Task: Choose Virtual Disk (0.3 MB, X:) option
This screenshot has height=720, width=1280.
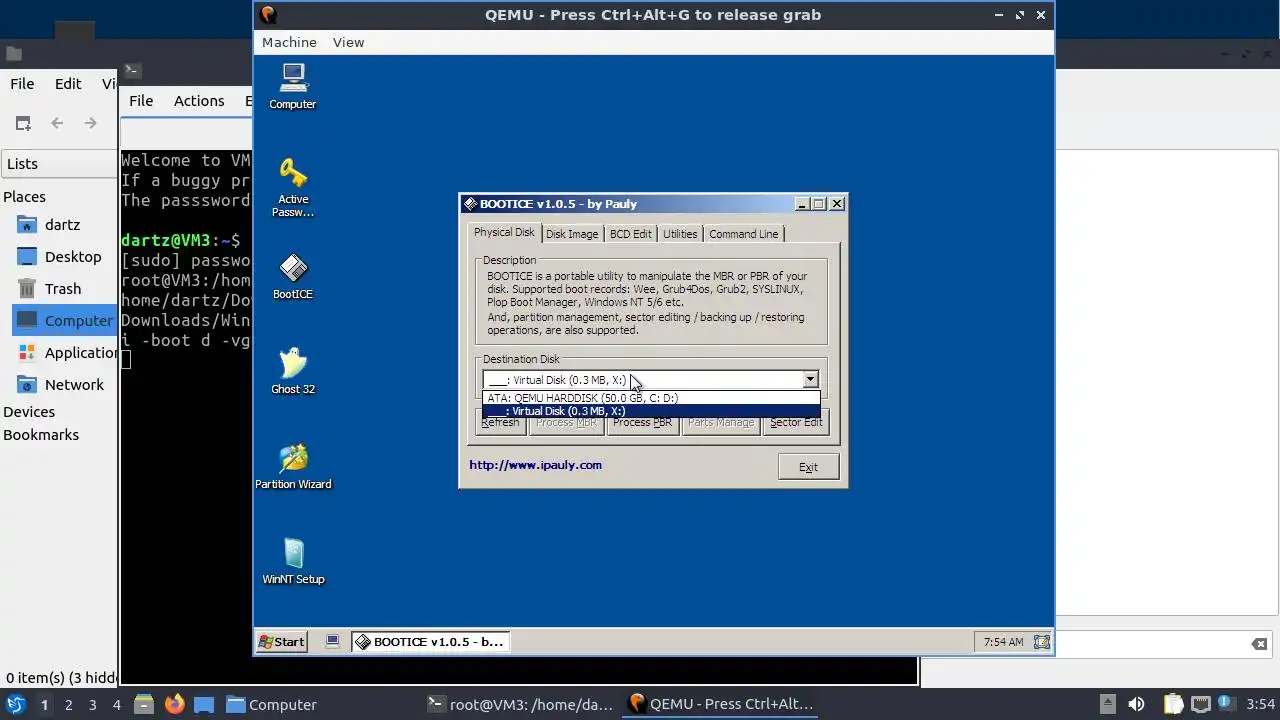Action: point(651,411)
